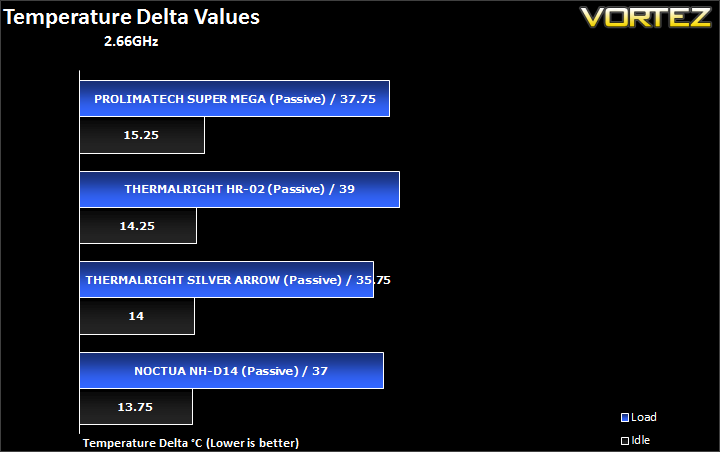Click the 2.66GHz subtitle
This screenshot has height=452, width=720.
(x=131, y=41)
